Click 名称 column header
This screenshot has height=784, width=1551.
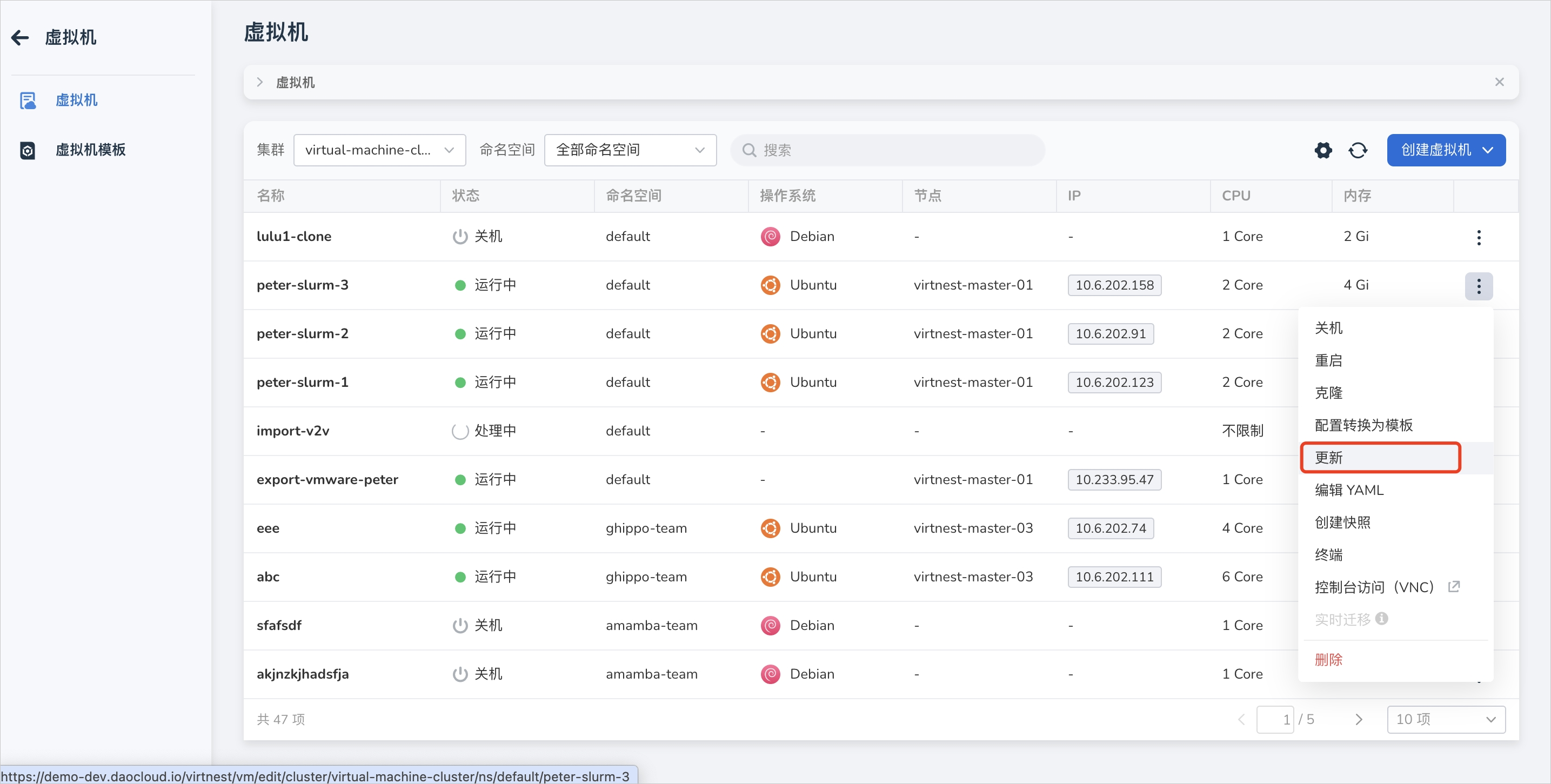pos(270,196)
